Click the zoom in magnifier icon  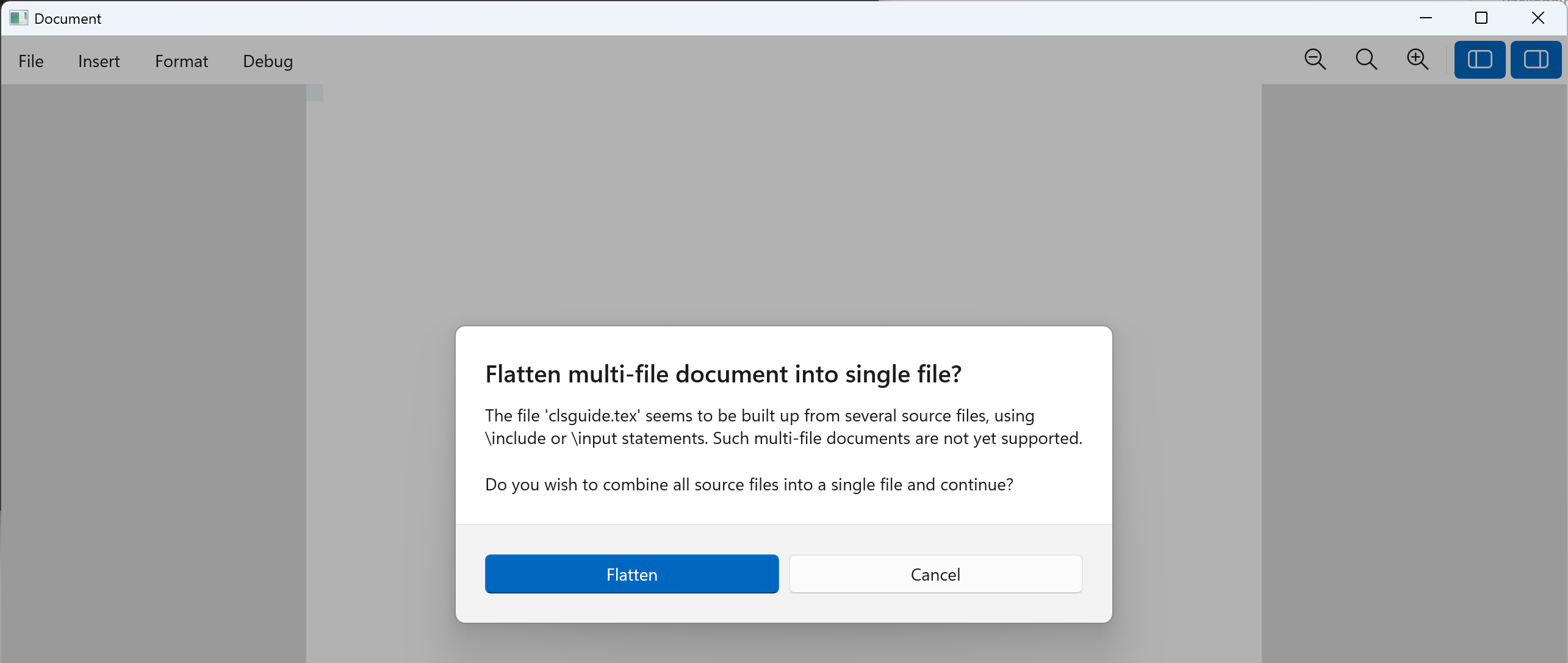1417,60
